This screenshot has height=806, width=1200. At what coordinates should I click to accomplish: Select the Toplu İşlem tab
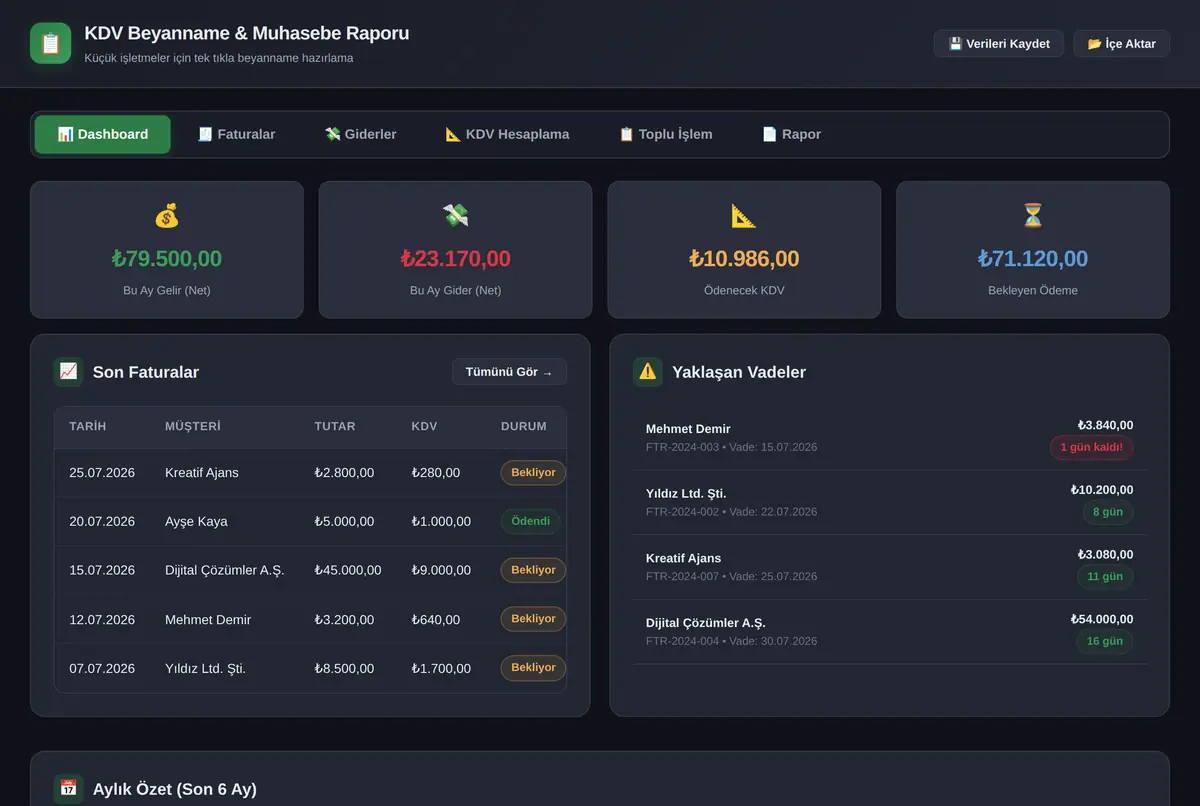click(x=666, y=135)
